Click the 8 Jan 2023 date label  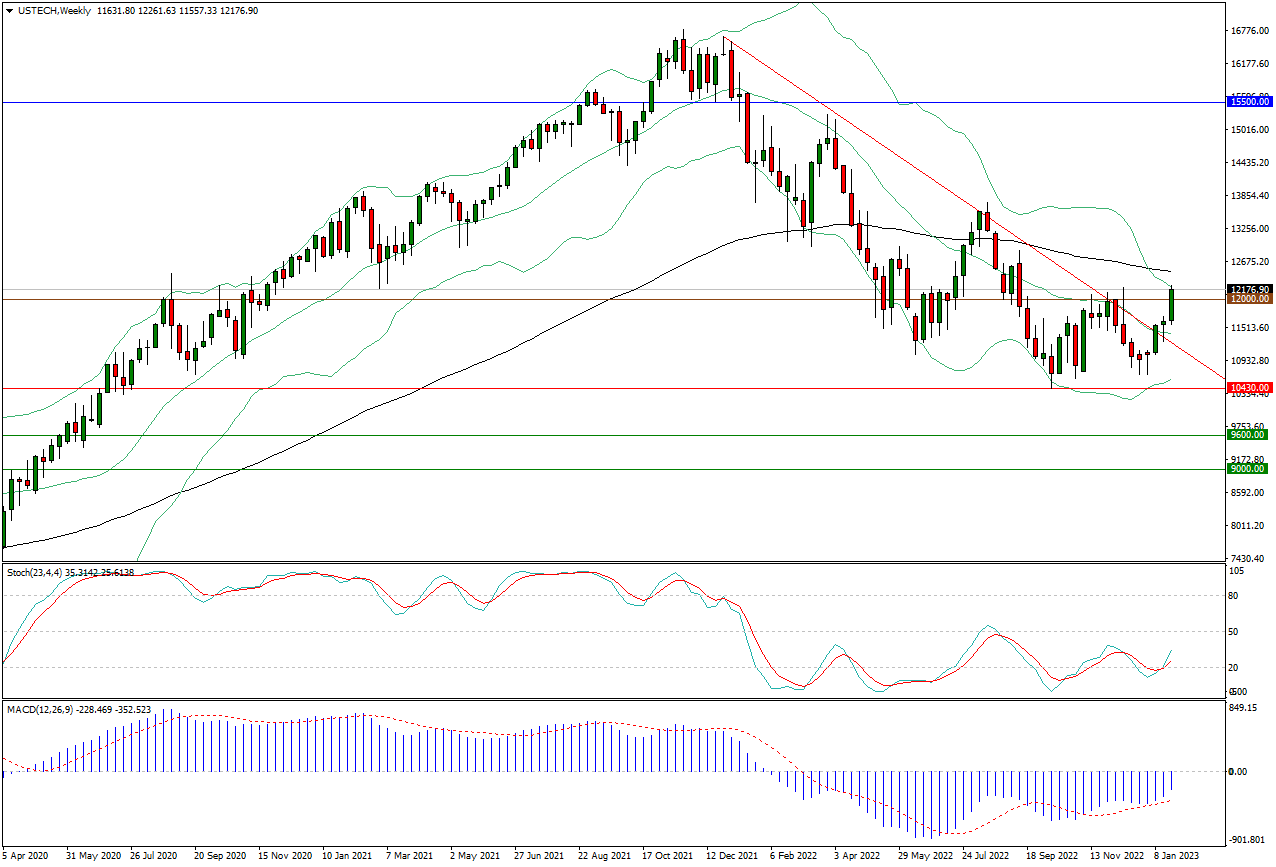click(x=1177, y=857)
